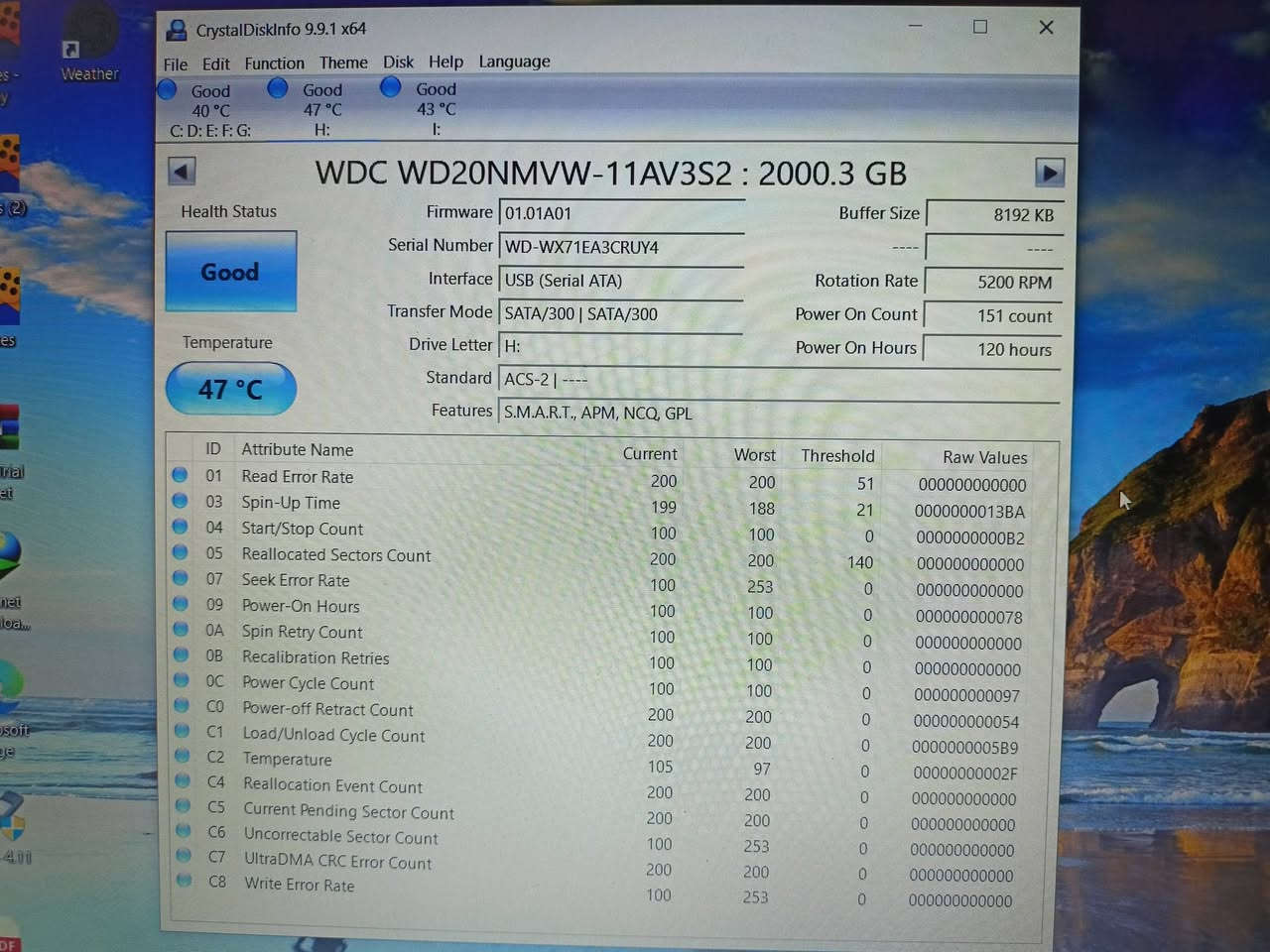The width and height of the screenshot is (1270, 952).
Task: Click status dot for Power Cycle Count
Action: coord(182,680)
